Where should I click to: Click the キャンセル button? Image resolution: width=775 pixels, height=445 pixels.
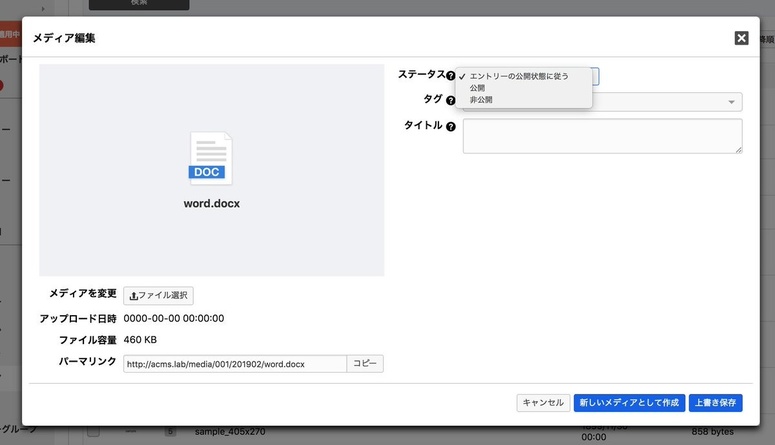click(x=543, y=403)
